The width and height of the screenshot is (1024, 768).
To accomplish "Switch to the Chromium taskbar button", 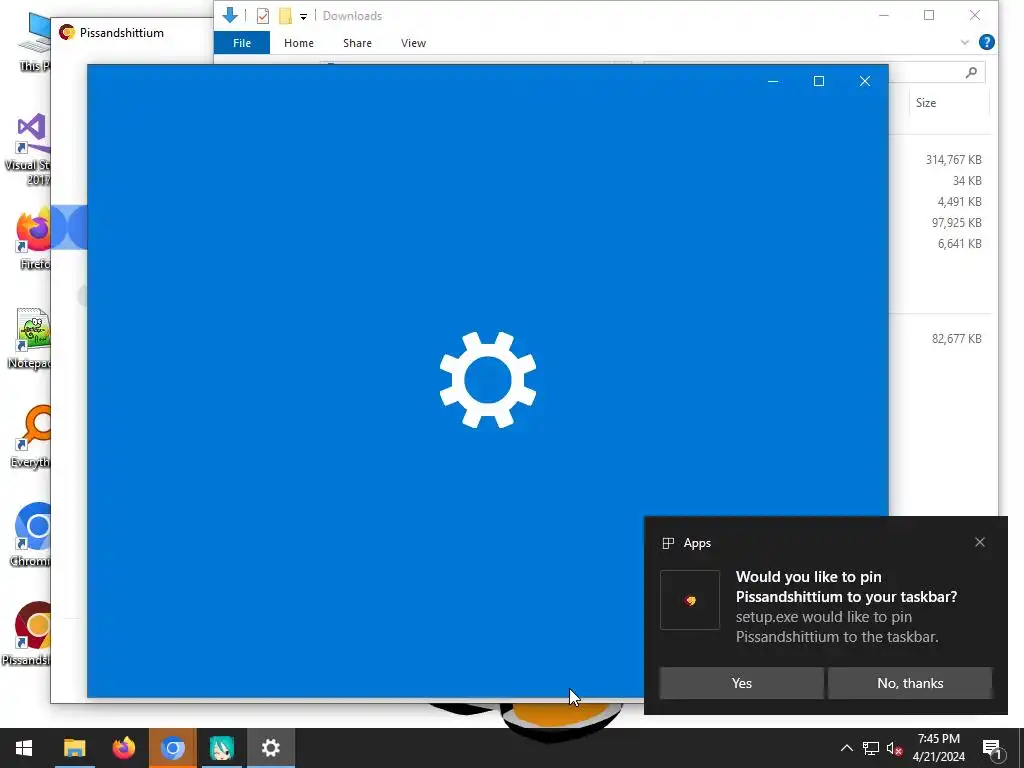I will [172, 748].
